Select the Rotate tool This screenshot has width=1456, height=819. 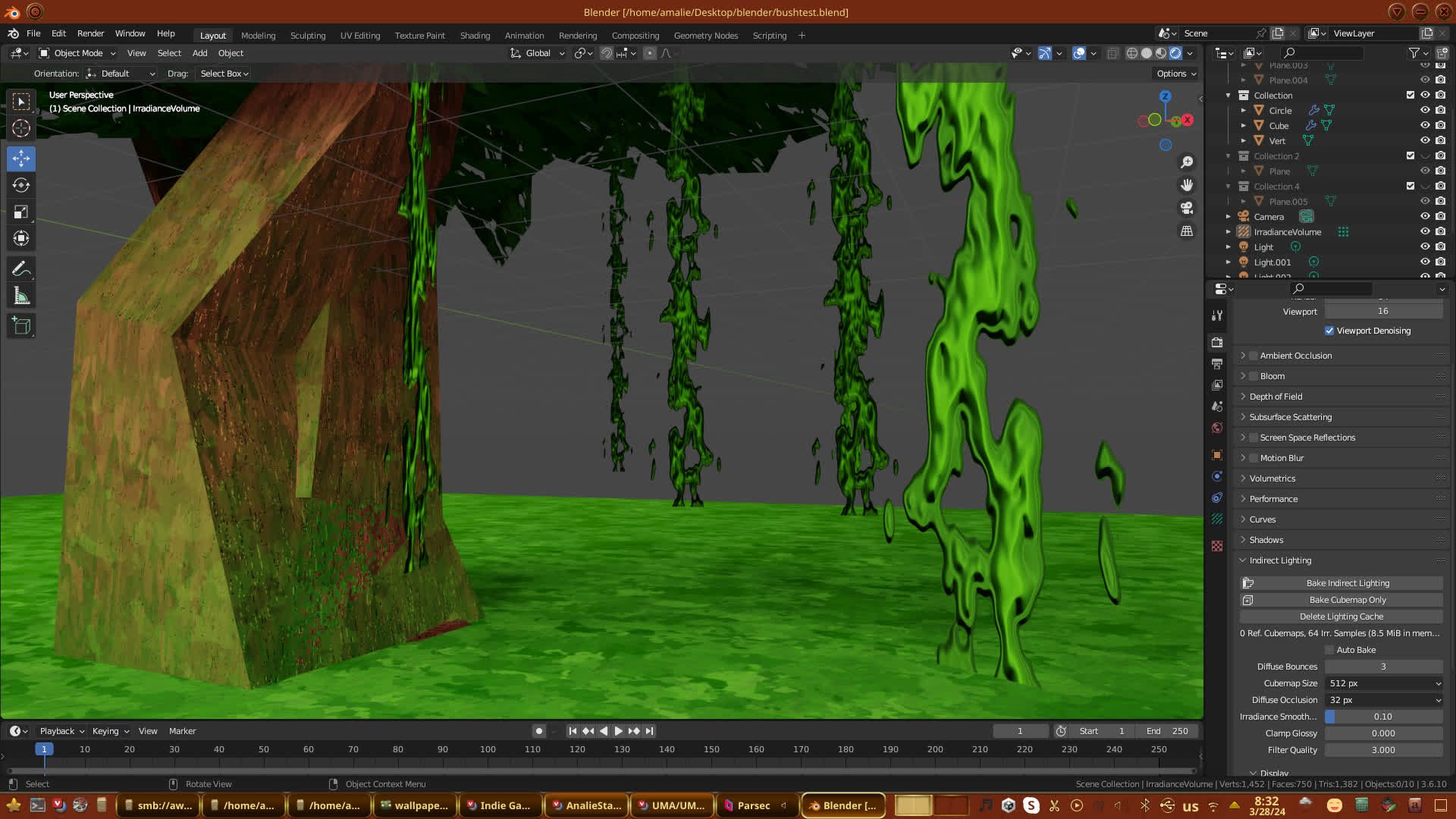[21, 185]
